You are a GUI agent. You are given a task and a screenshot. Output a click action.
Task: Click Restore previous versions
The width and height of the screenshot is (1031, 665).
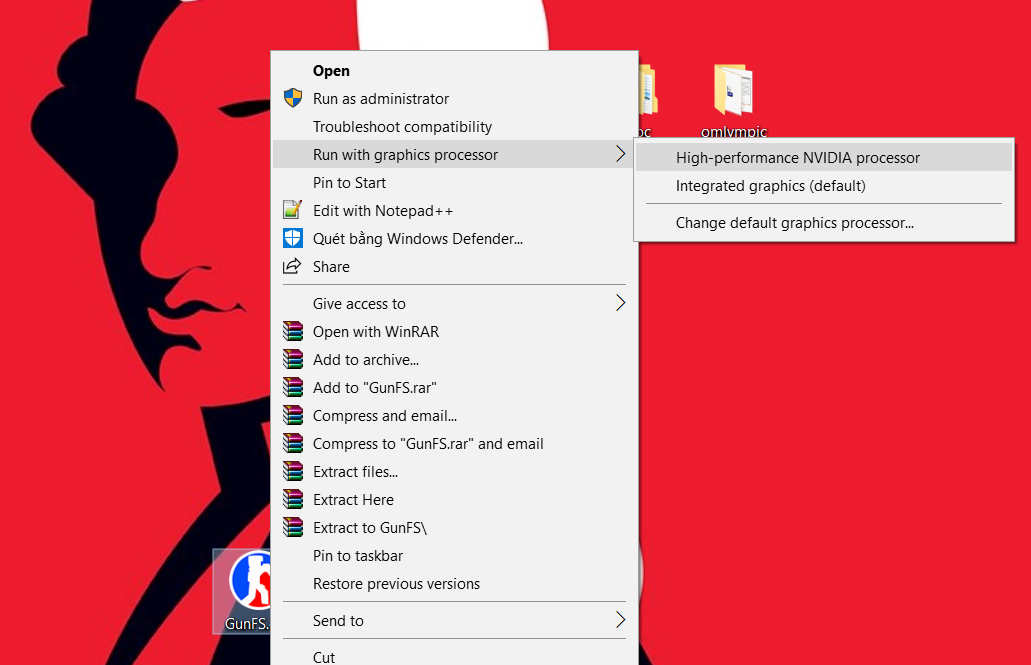(x=396, y=583)
